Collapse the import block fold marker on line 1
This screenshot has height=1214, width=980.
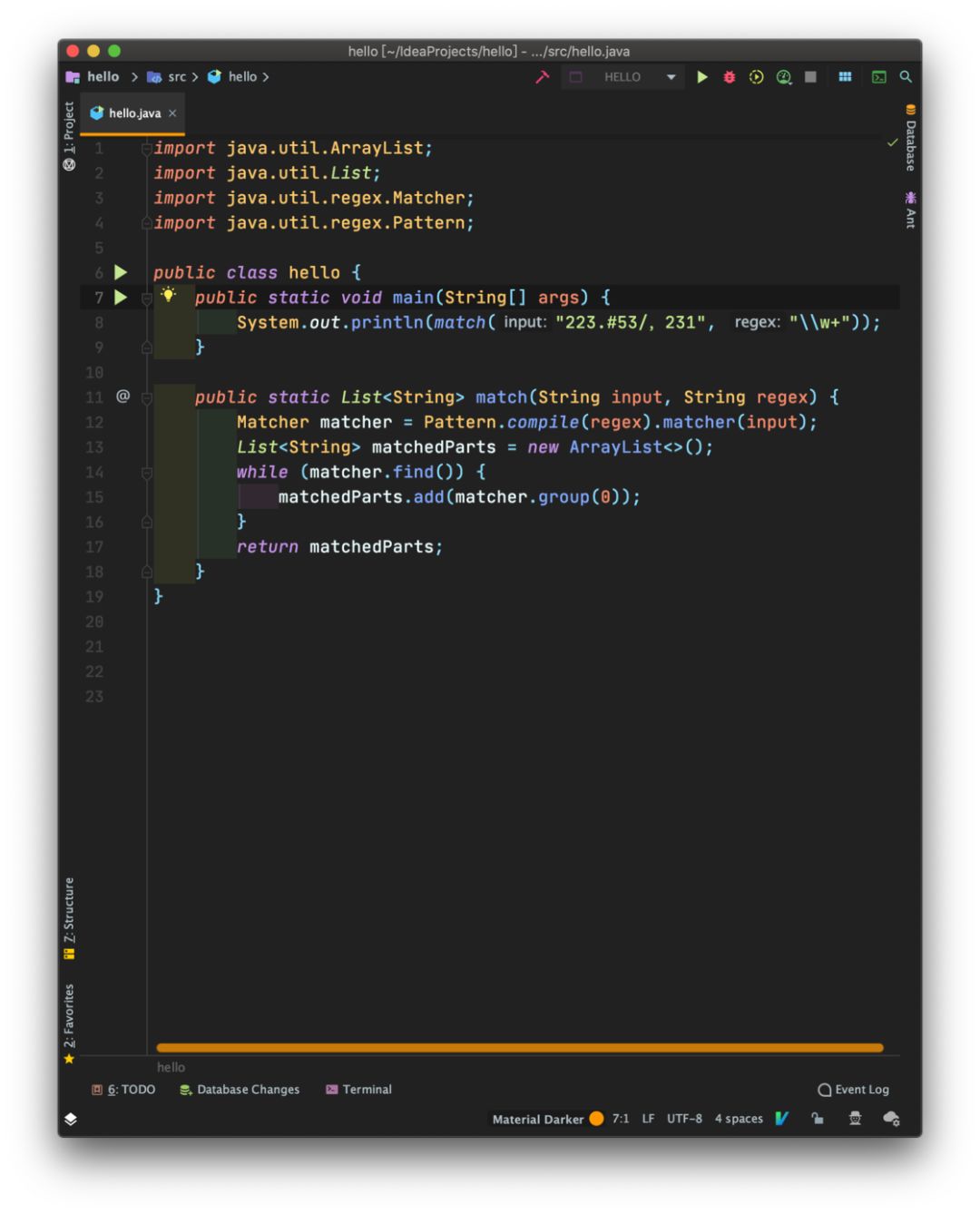(x=146, y=148)
